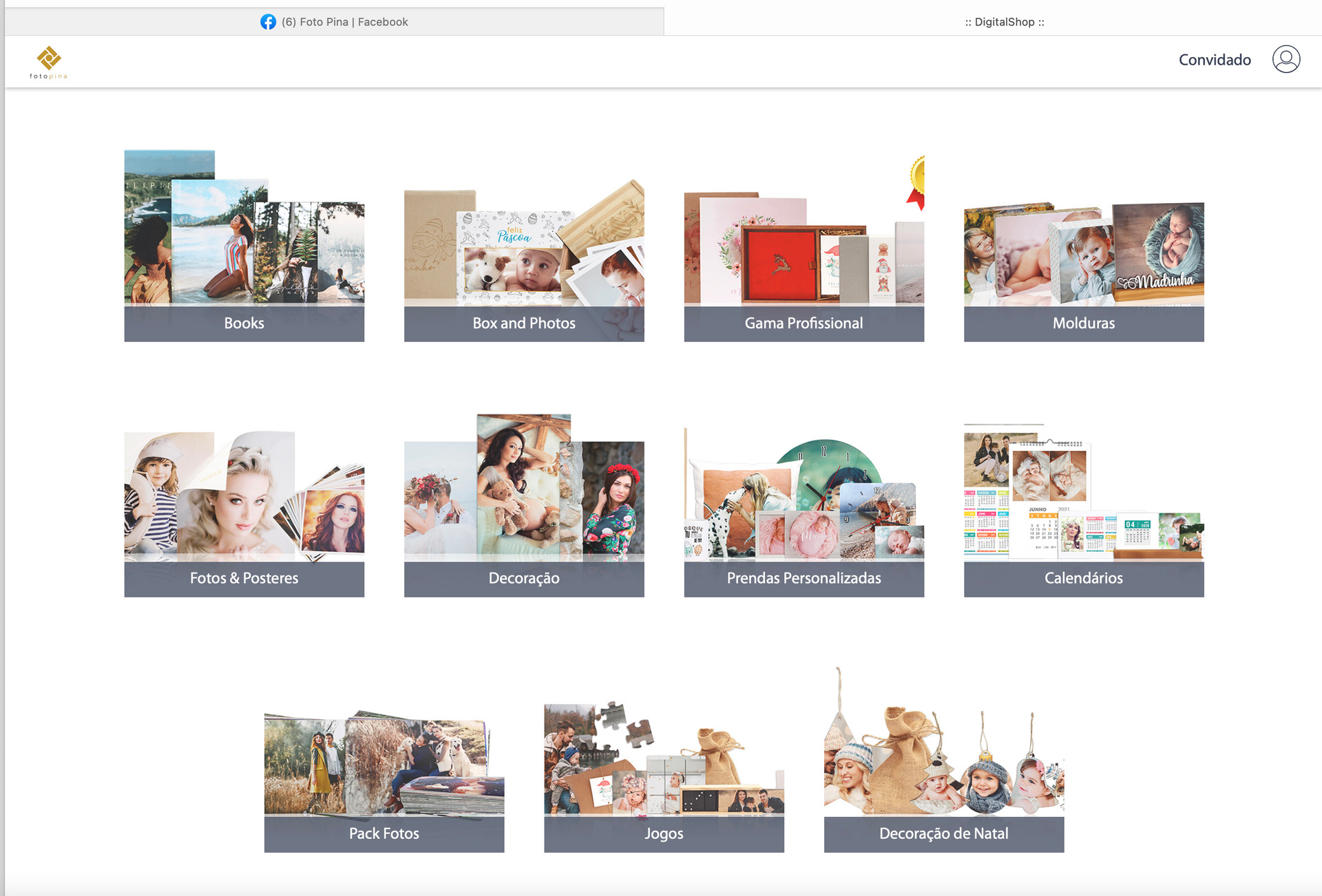Viewport: 1322px width, 896px height.
Task: Switch to the DigitalShop tab
Action: point(1004,22)
